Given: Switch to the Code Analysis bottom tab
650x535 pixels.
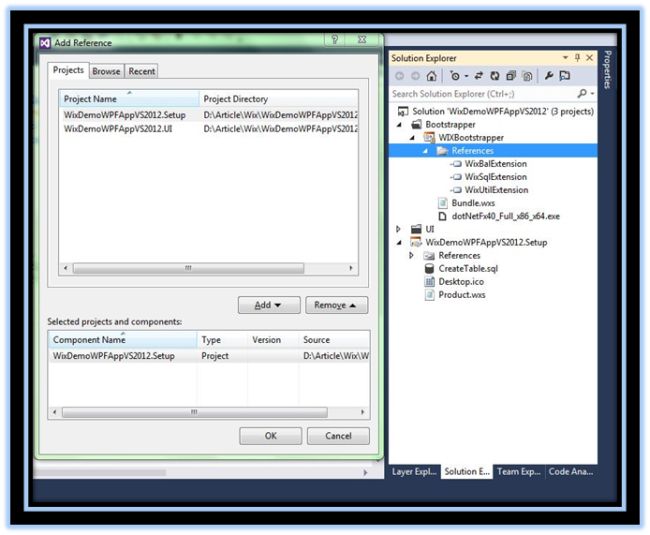Looking at the screenshot, I should (571, 472).
